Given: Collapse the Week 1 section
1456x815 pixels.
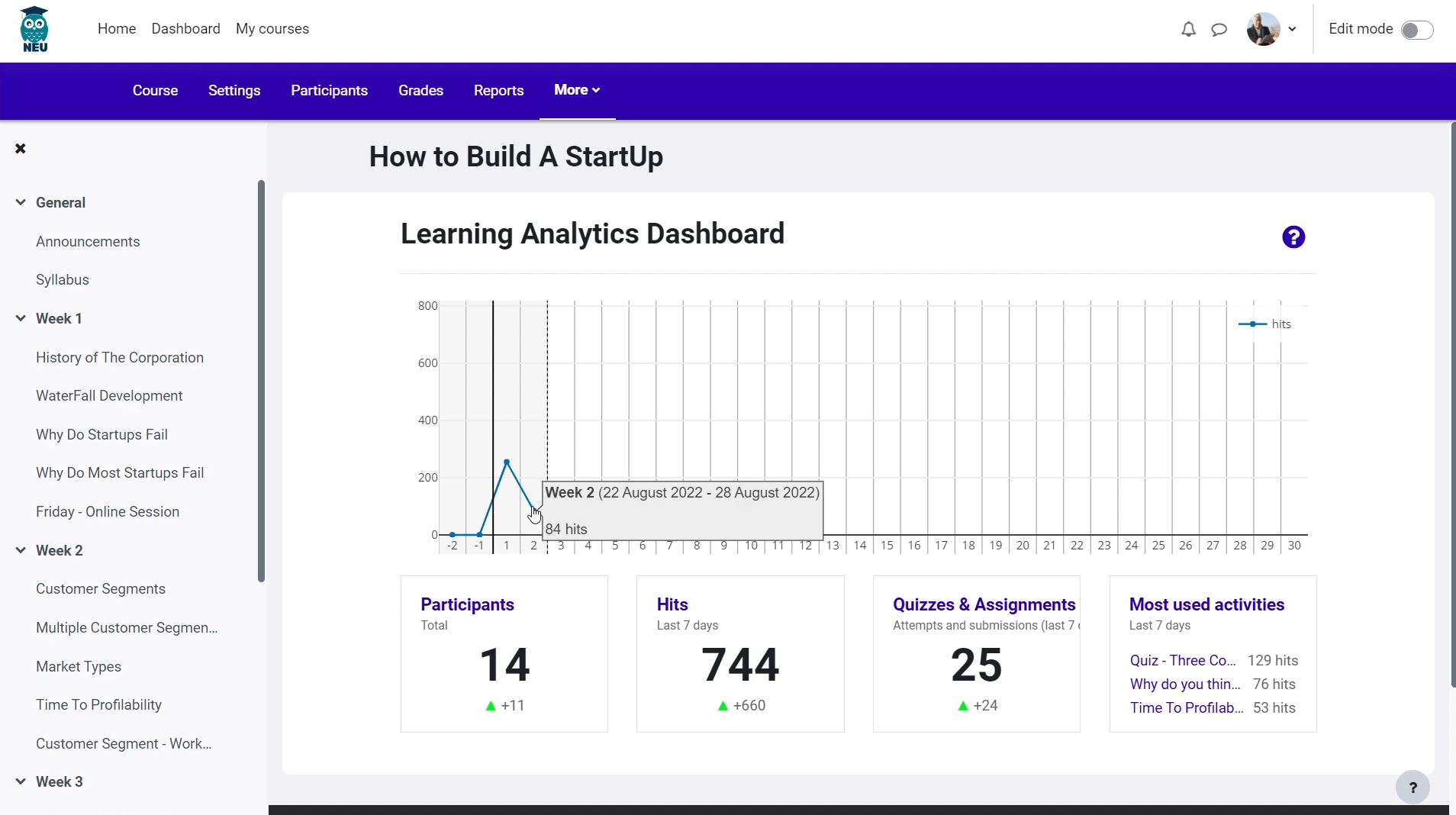Looking at the screenshot, I should click(21, 318).
